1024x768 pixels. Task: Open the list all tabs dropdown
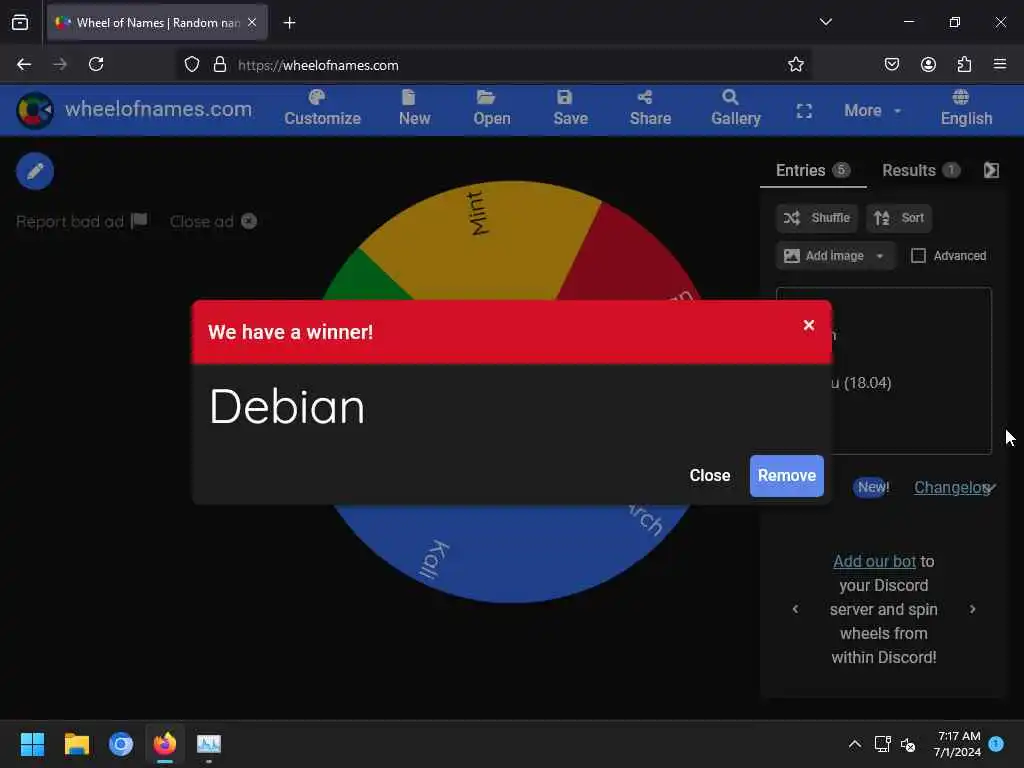(825, 22)
